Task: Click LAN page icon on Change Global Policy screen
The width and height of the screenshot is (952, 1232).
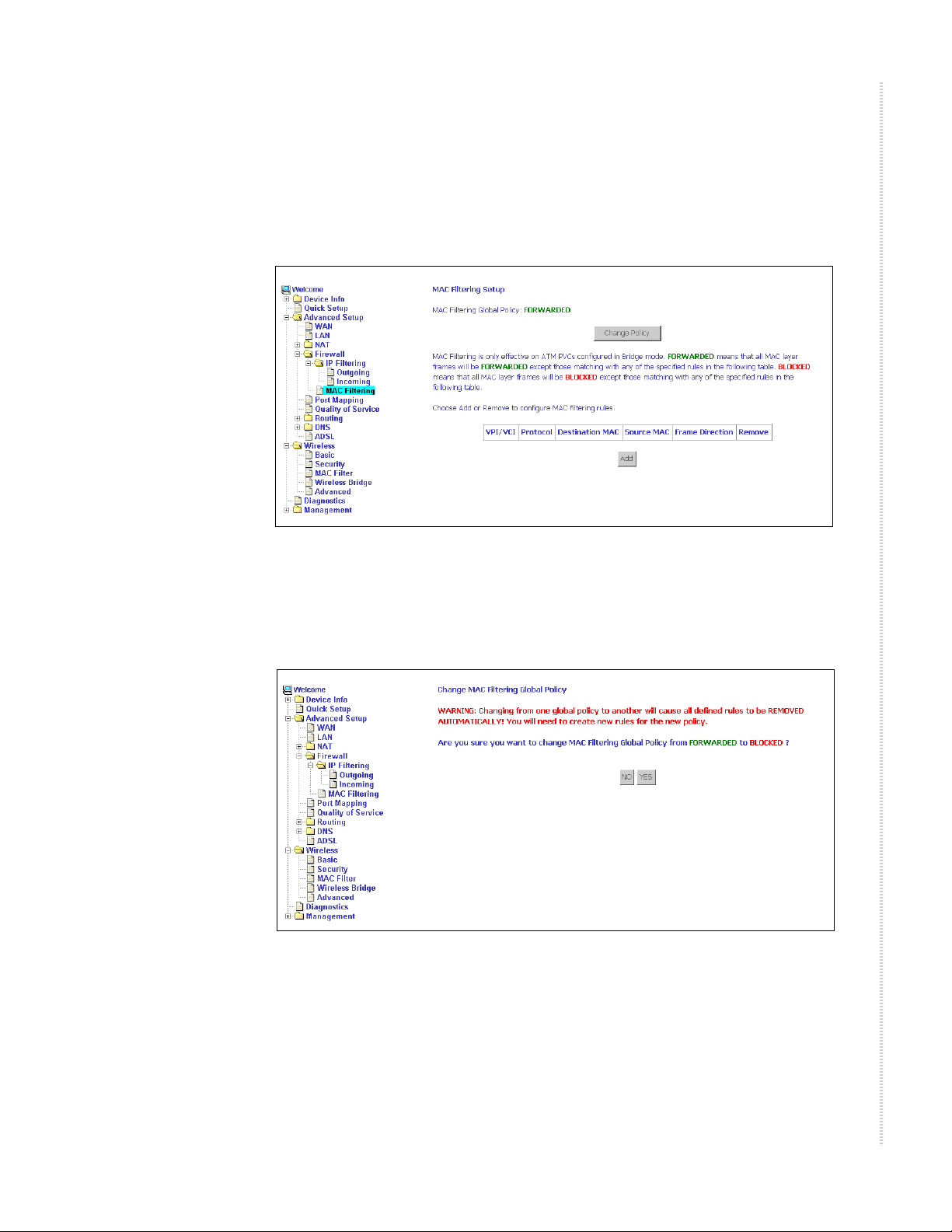Action: 311,737
